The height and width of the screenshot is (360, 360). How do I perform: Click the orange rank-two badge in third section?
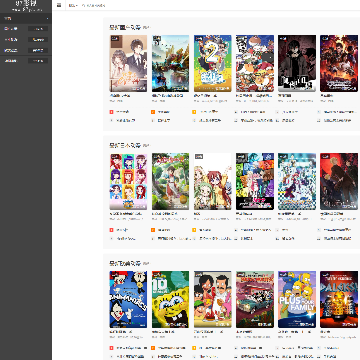point(153,348)
